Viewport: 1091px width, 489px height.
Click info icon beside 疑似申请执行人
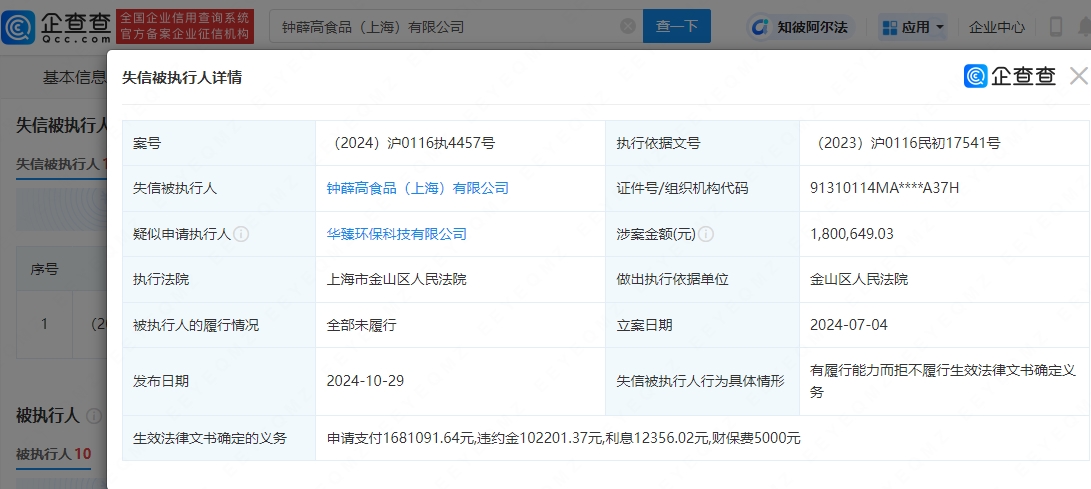pyautogui.click(x=241, y=234)
